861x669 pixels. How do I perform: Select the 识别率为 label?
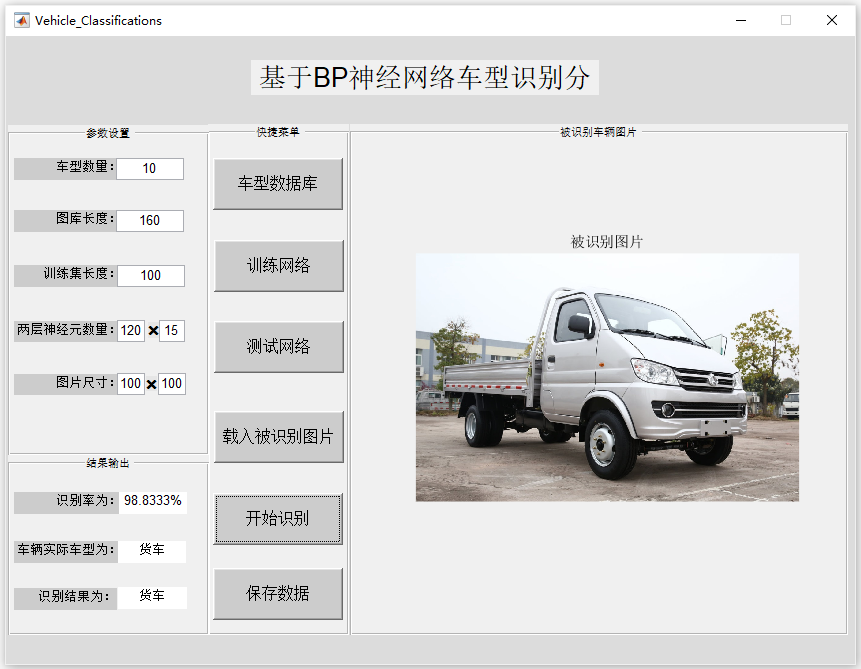(66, 503)
